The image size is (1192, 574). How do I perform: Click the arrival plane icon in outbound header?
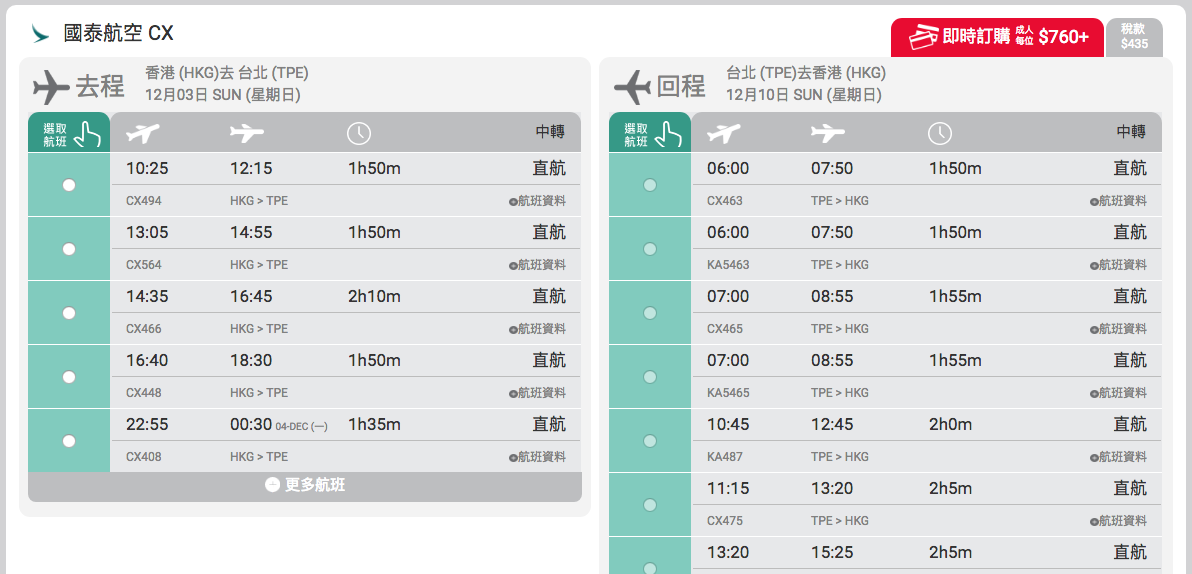pos(247,134)
